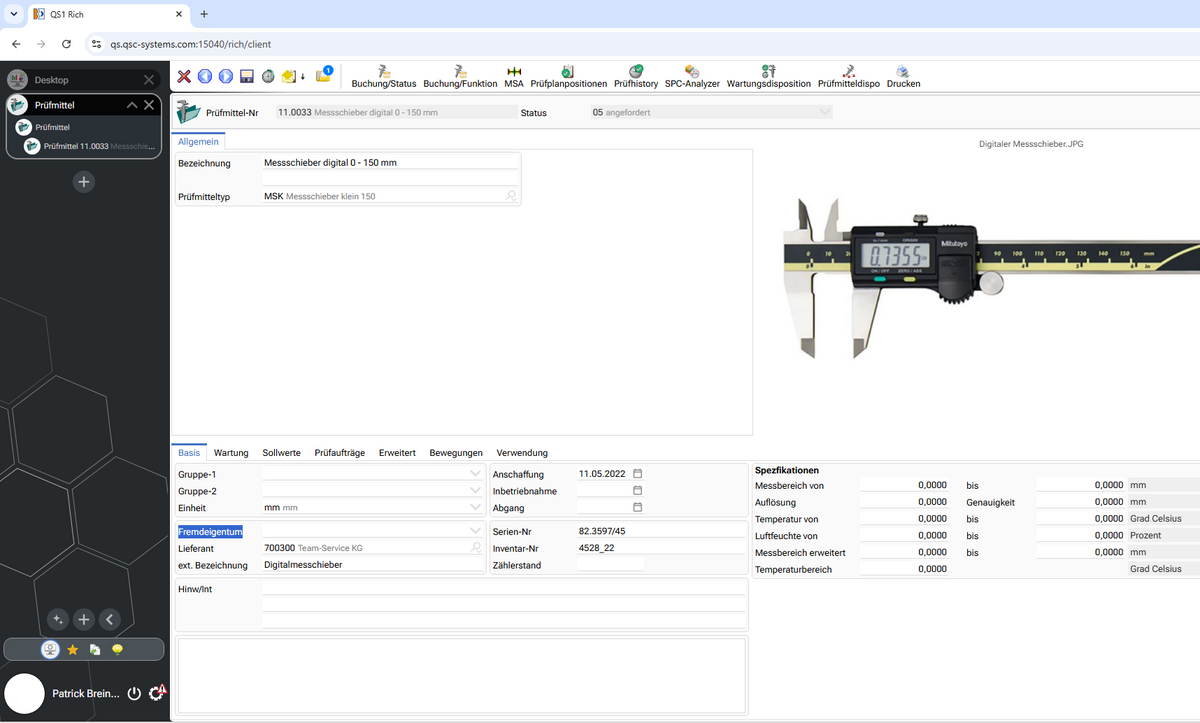This screenshot has width=1200, height=723.
Task: Close the Prüfmittel sidebar group
Action: pyautogui.click(x=149, y=105)
